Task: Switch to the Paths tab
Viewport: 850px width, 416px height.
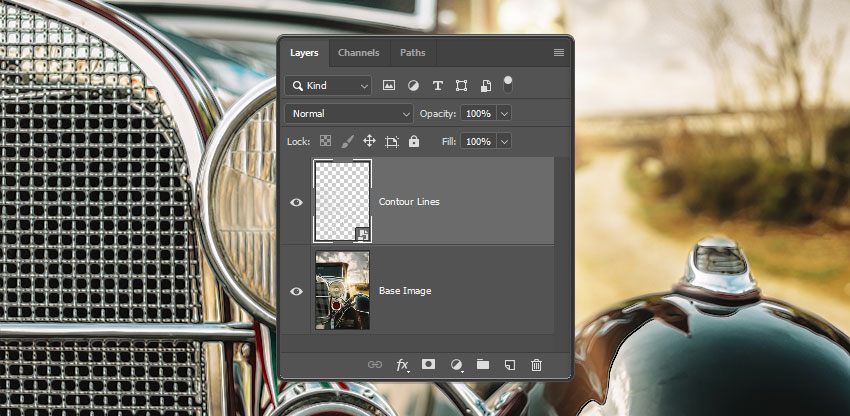Action: pyautogui.click(x=413, y=53)
